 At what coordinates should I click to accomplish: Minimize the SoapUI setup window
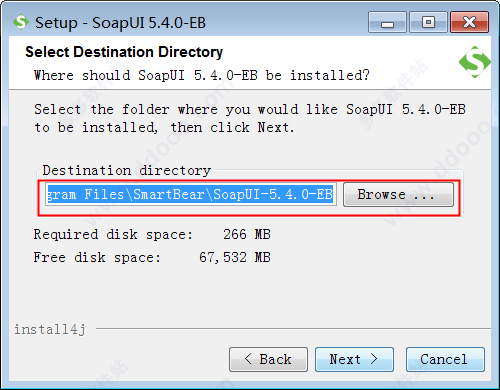point(387,22)
